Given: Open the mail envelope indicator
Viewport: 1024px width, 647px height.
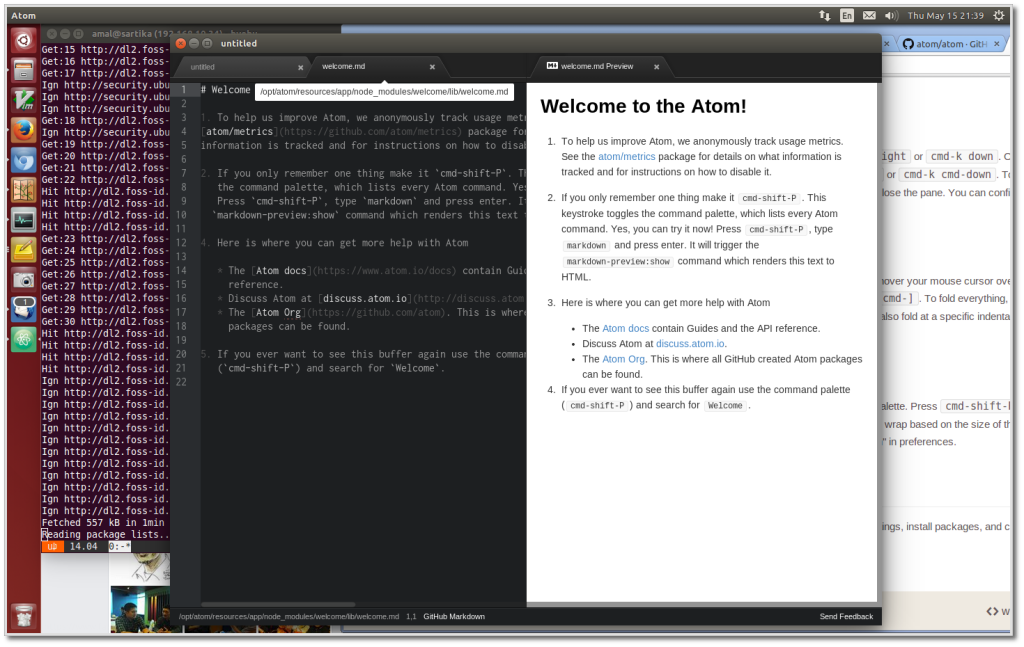Looking at the screenshot, I should pos(869,15).
